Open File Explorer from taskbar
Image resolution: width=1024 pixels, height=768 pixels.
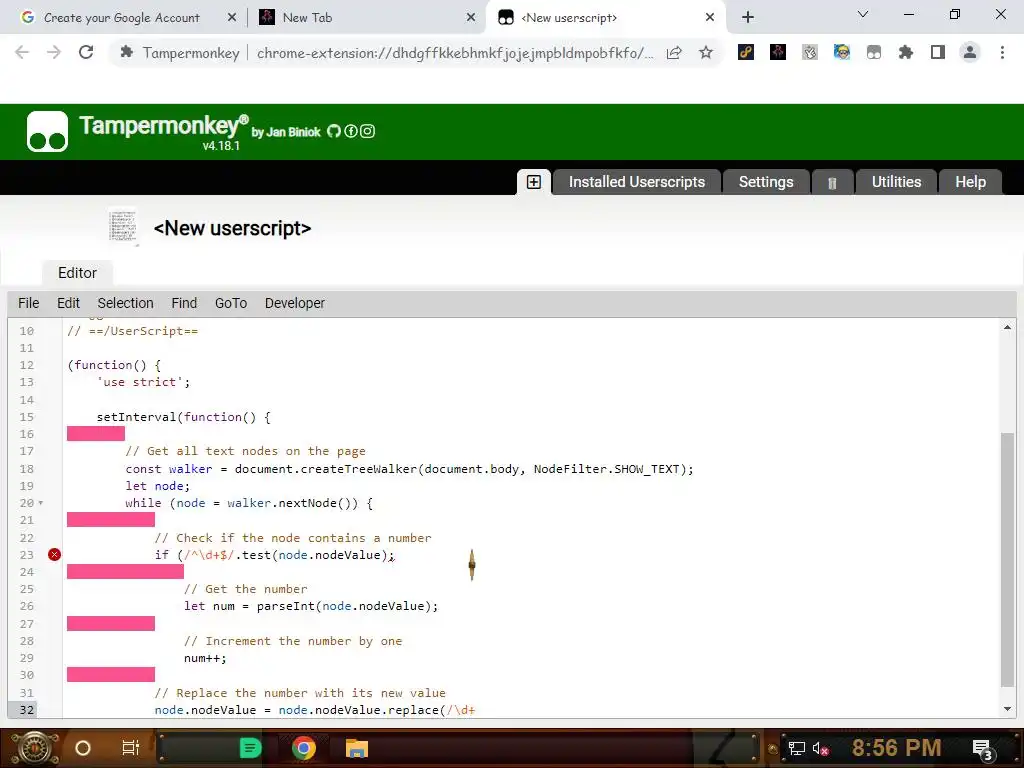[x=357, y=748]
